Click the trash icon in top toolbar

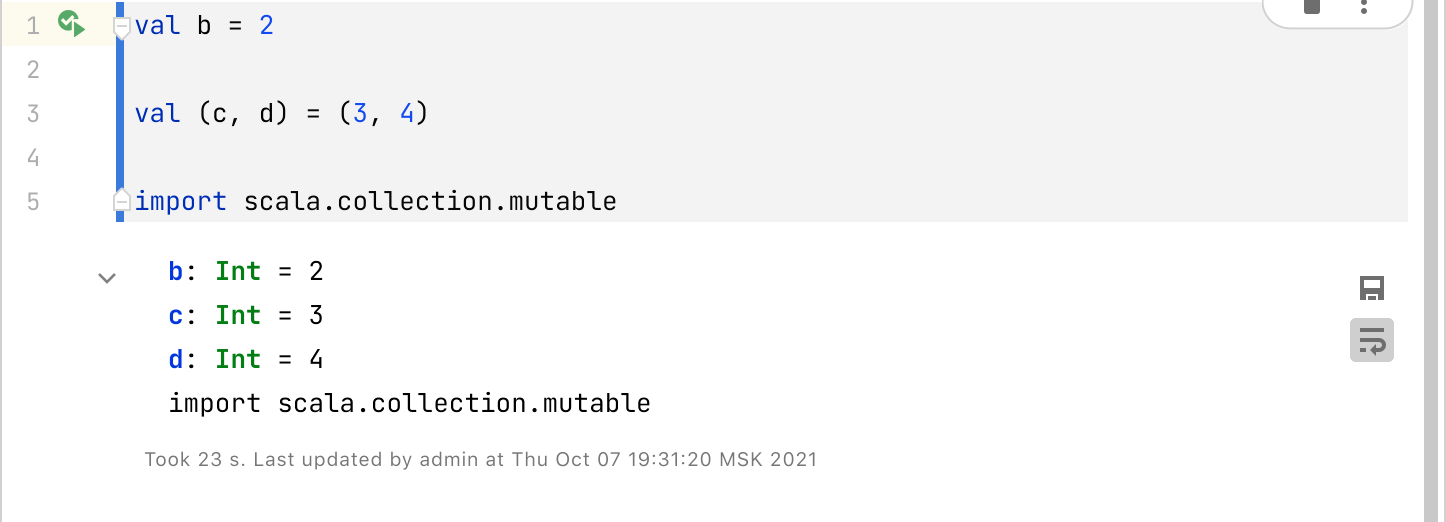tap(1313, 8)
